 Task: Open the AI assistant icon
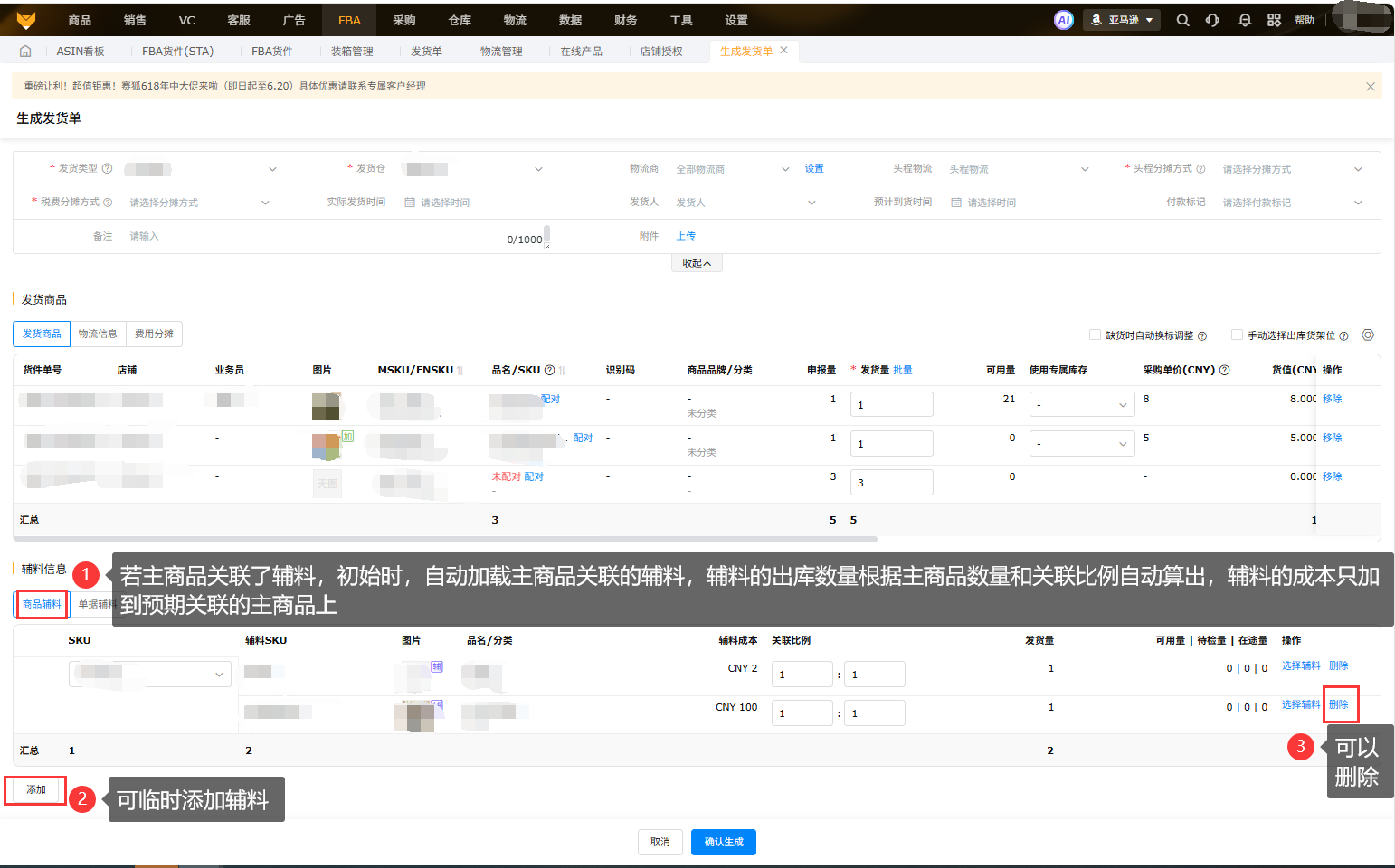pyautogui.click(x=1064, y=20)
